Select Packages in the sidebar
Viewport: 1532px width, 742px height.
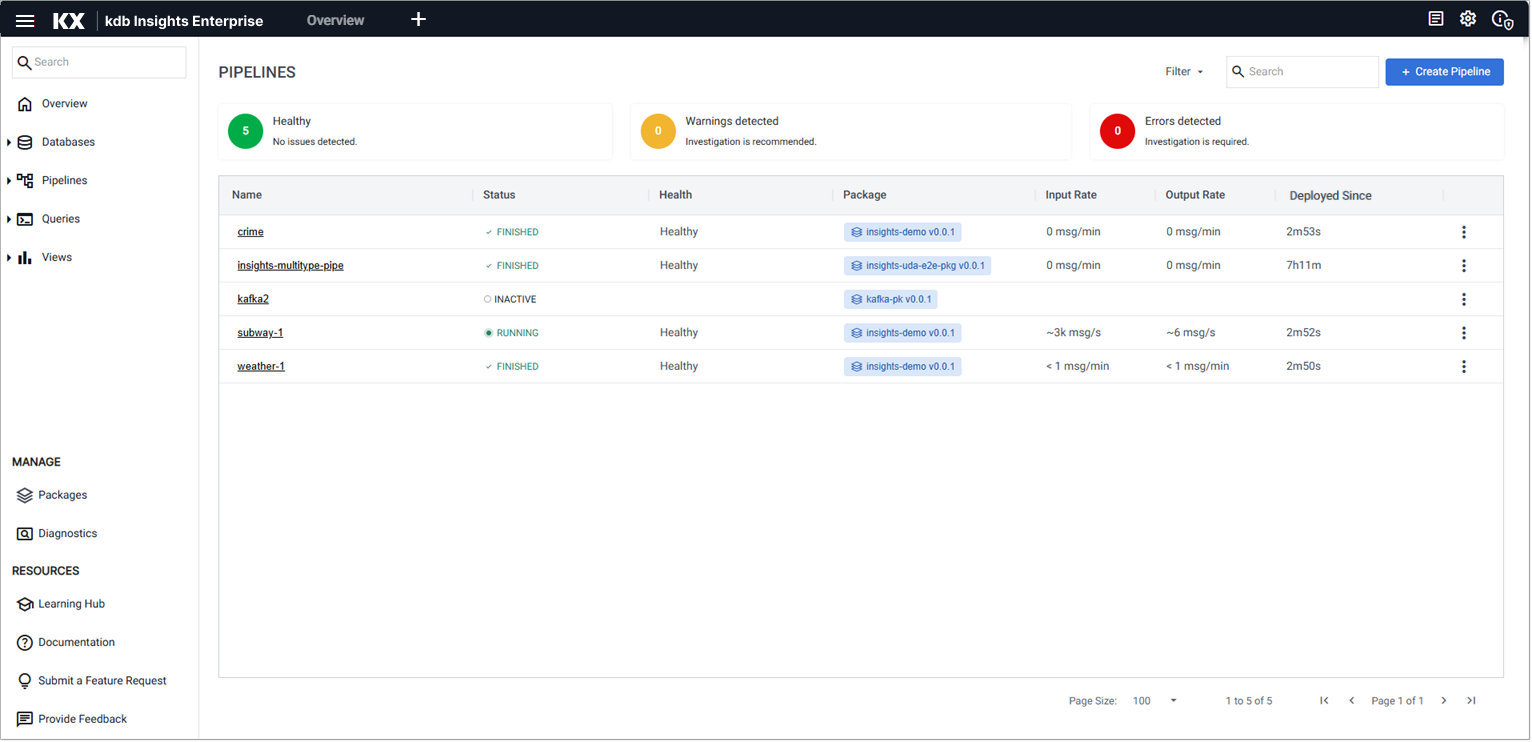pyautogui.click(x=62, y=495)
